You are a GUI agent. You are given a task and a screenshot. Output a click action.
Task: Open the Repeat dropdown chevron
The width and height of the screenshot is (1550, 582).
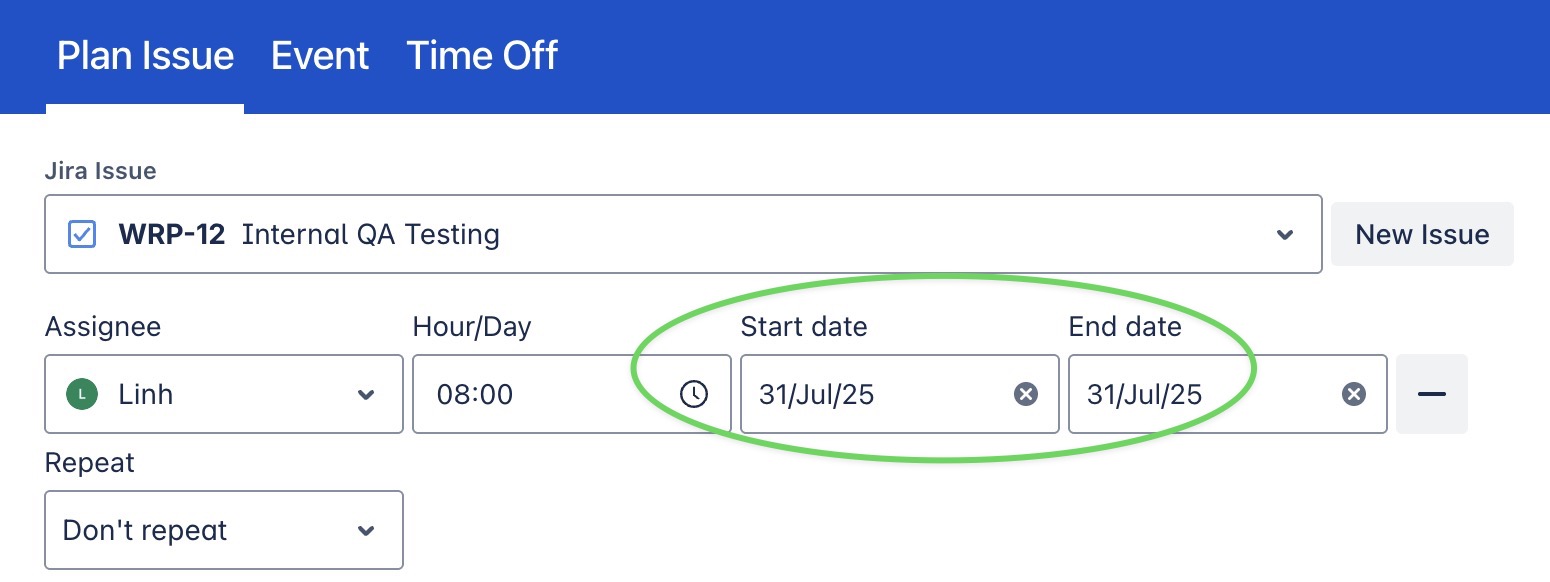(x=365, y=530)
